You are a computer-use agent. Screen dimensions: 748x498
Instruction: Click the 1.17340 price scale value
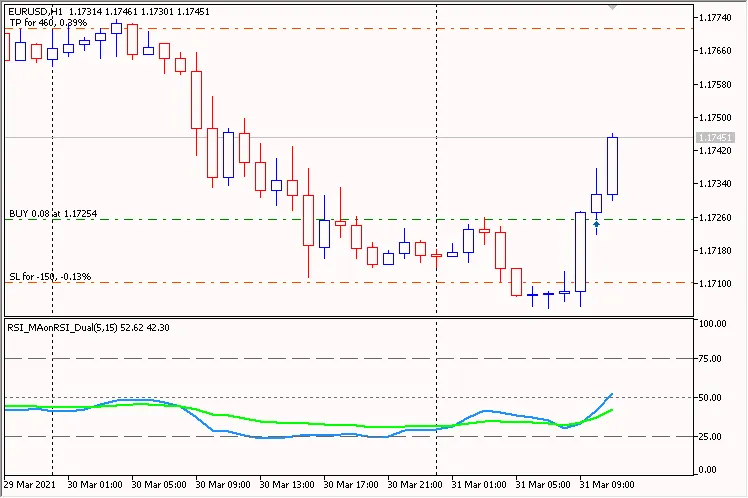(715, 184)
